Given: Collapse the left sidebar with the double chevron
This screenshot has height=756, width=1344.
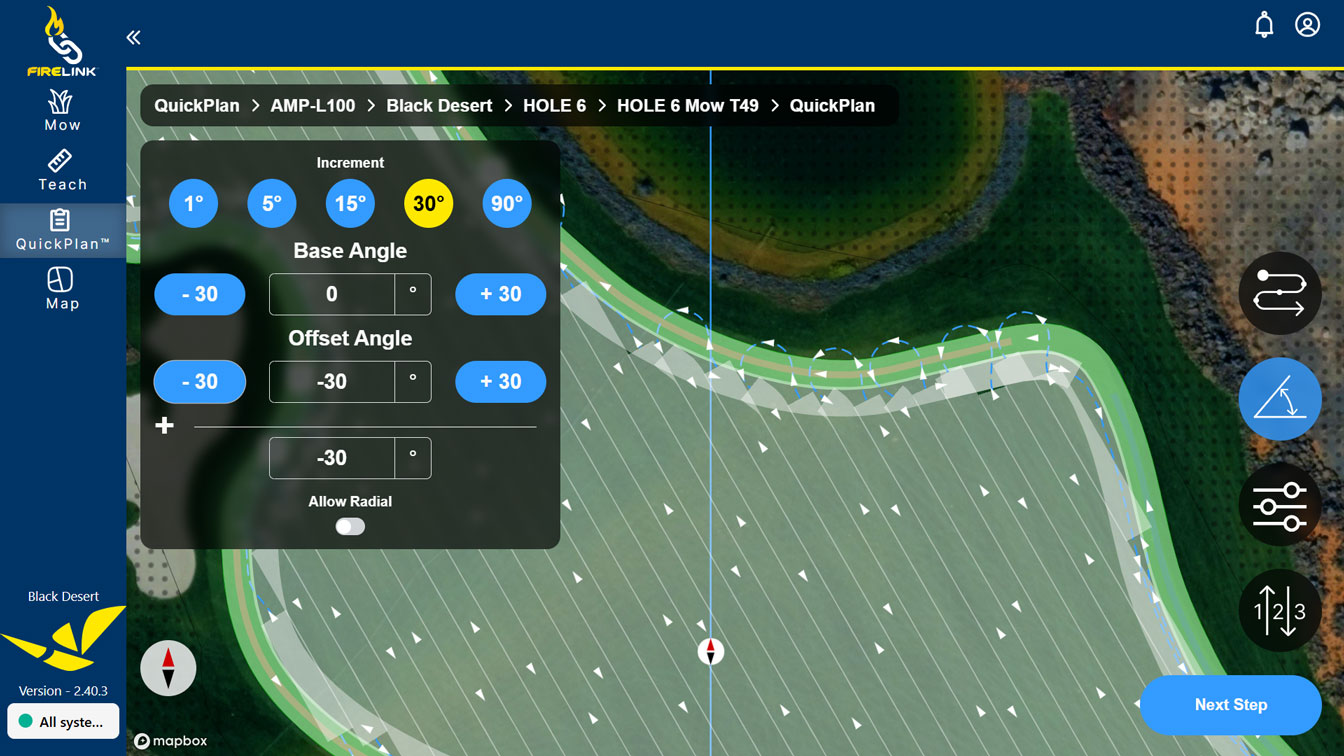Looking at the screenshot, I should [x=133, y=36].
